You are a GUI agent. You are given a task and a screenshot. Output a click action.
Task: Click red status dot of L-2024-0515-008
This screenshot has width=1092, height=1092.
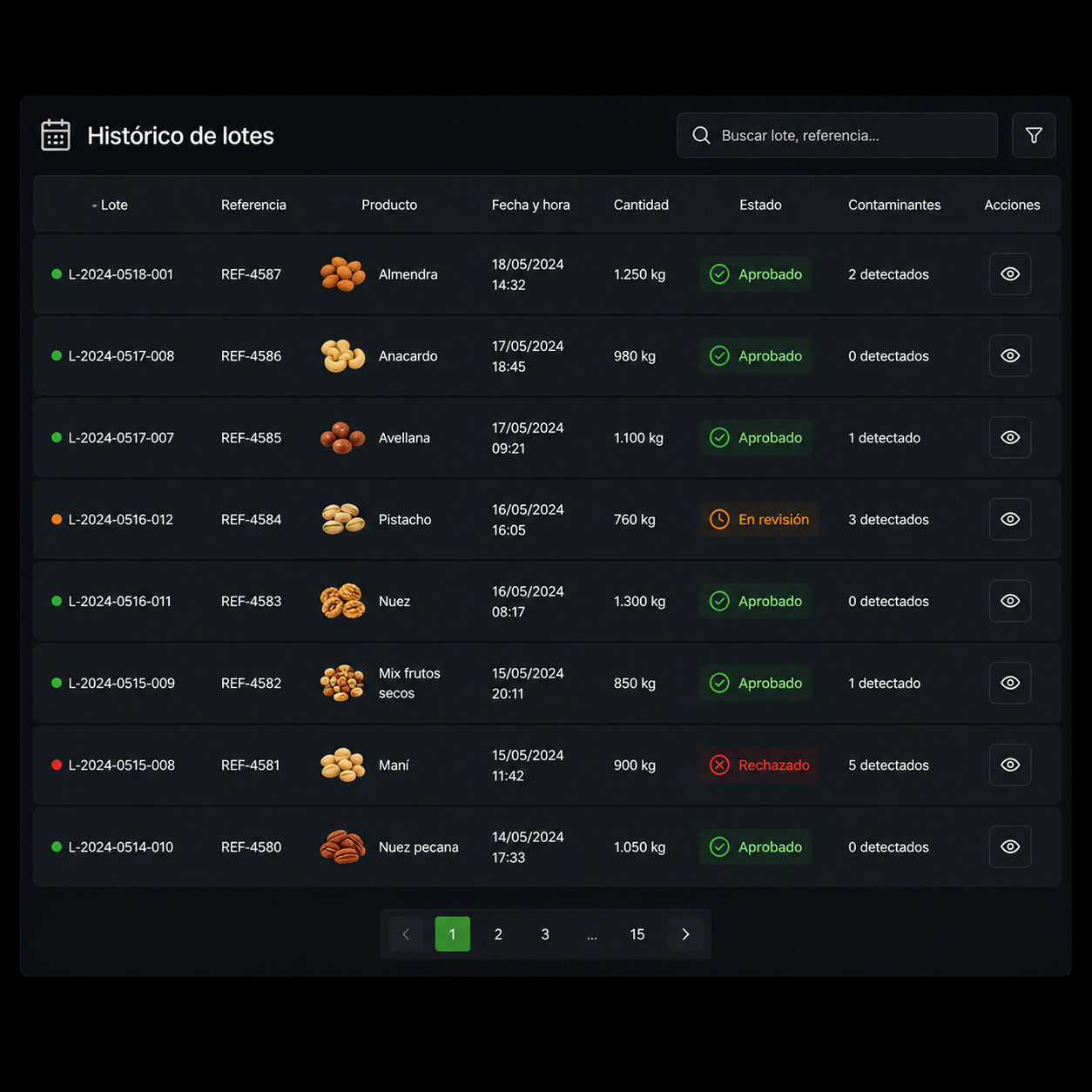coord(57,765)
